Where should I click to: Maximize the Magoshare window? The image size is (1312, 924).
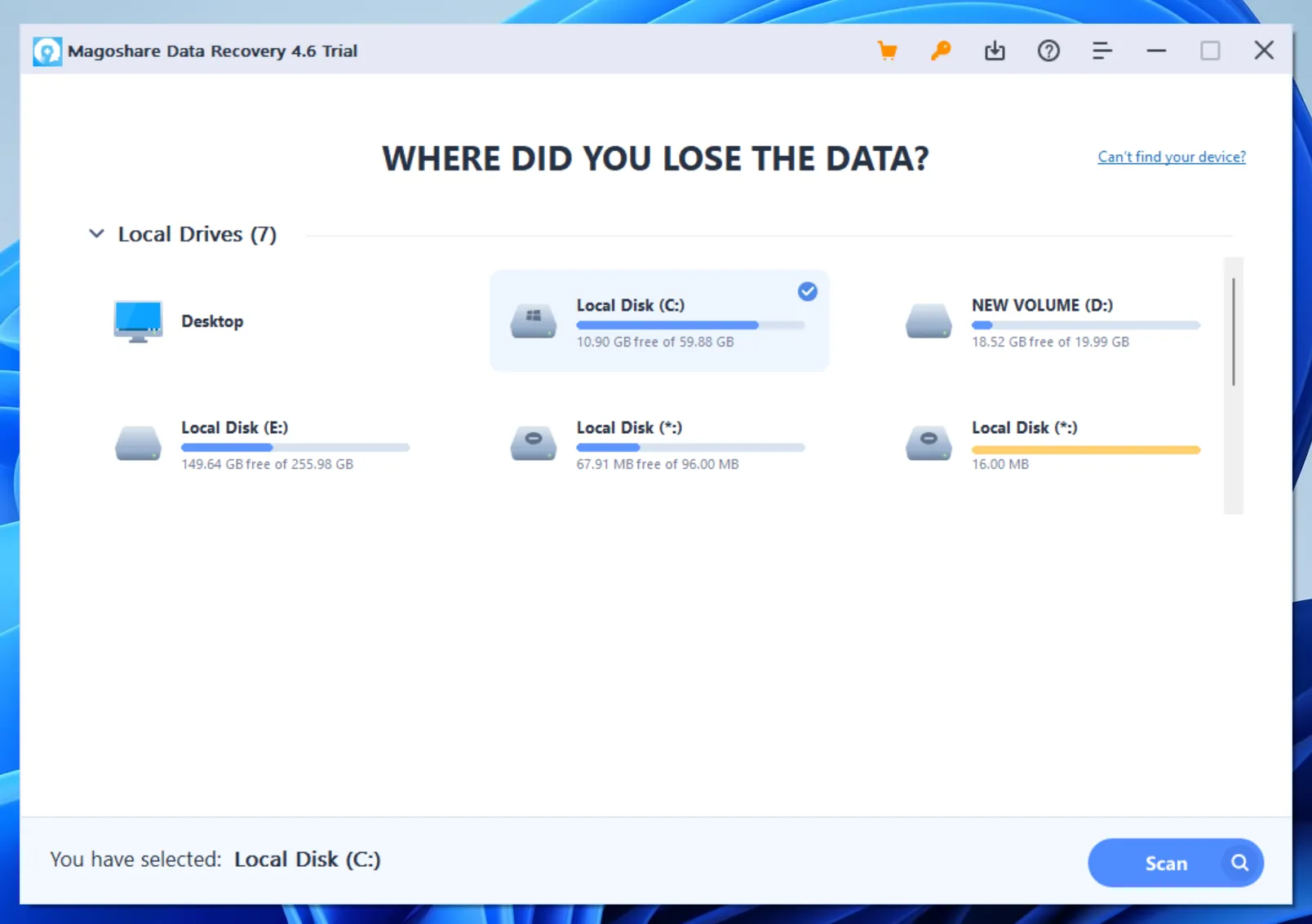1210,51
